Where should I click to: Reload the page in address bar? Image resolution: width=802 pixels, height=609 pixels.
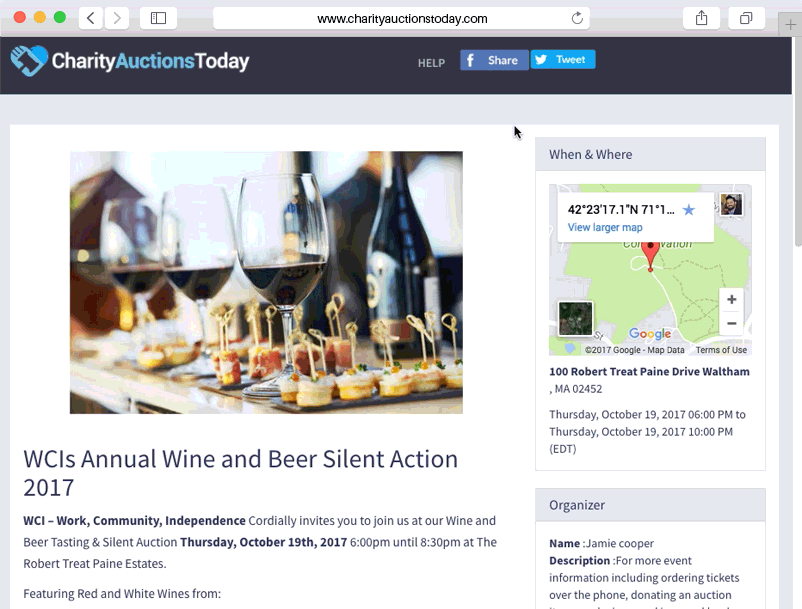click(577, 18)
